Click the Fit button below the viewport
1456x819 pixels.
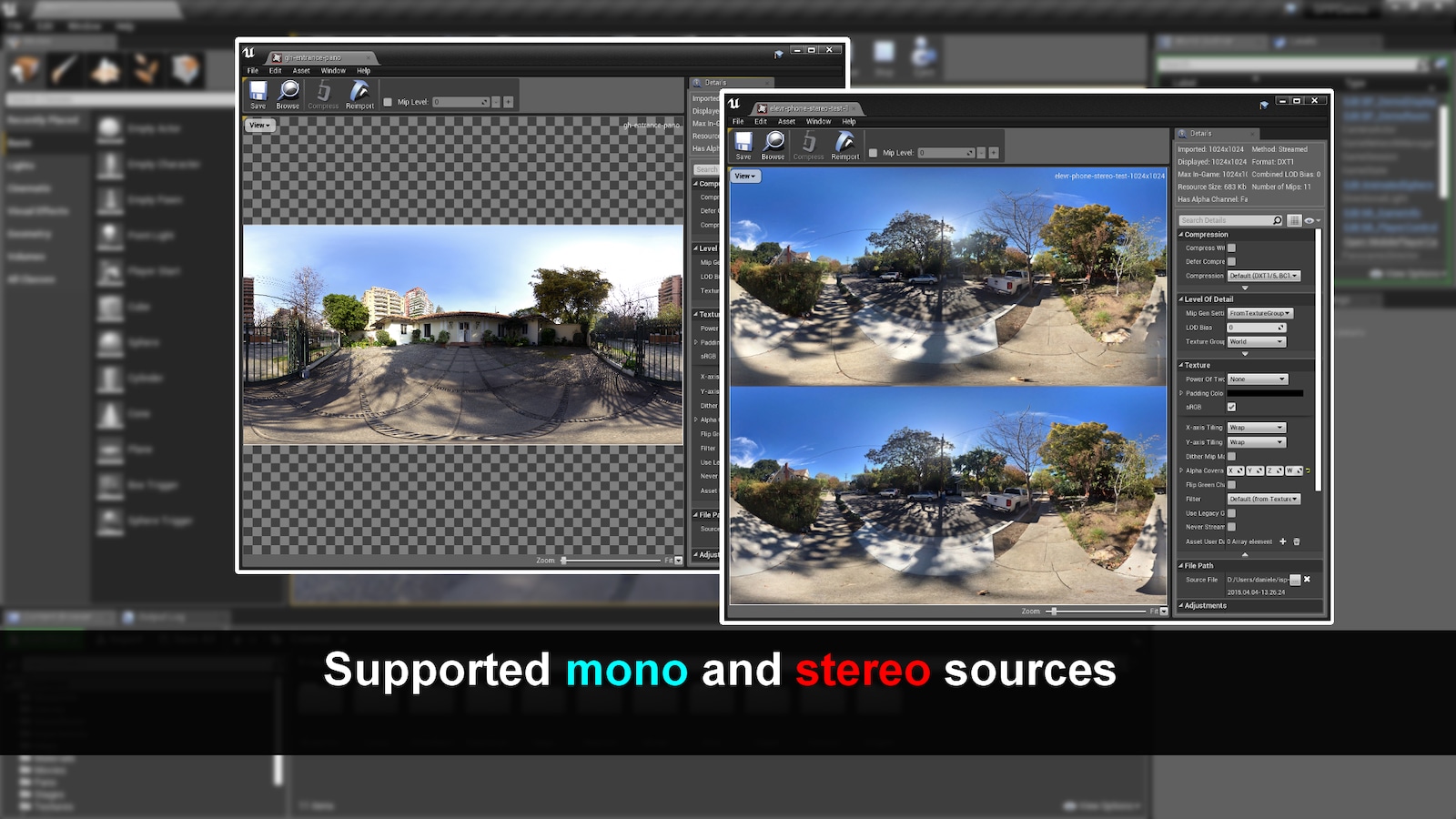1153,612
